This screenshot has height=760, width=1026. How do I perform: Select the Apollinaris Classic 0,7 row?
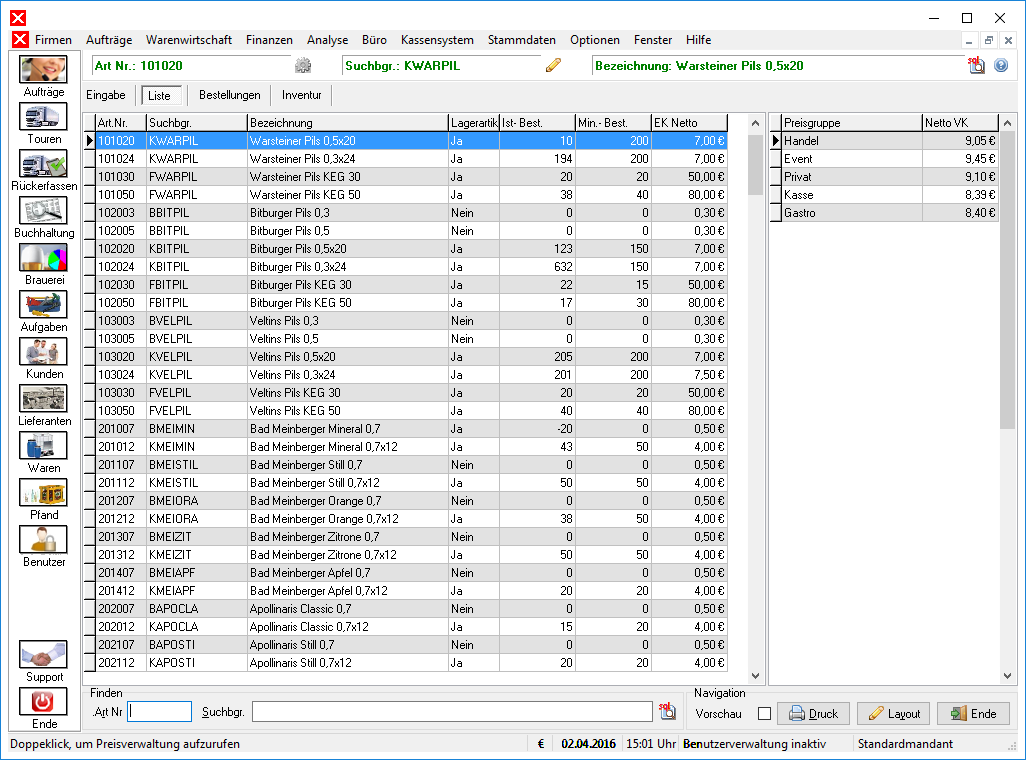click(x=406, y=609)
